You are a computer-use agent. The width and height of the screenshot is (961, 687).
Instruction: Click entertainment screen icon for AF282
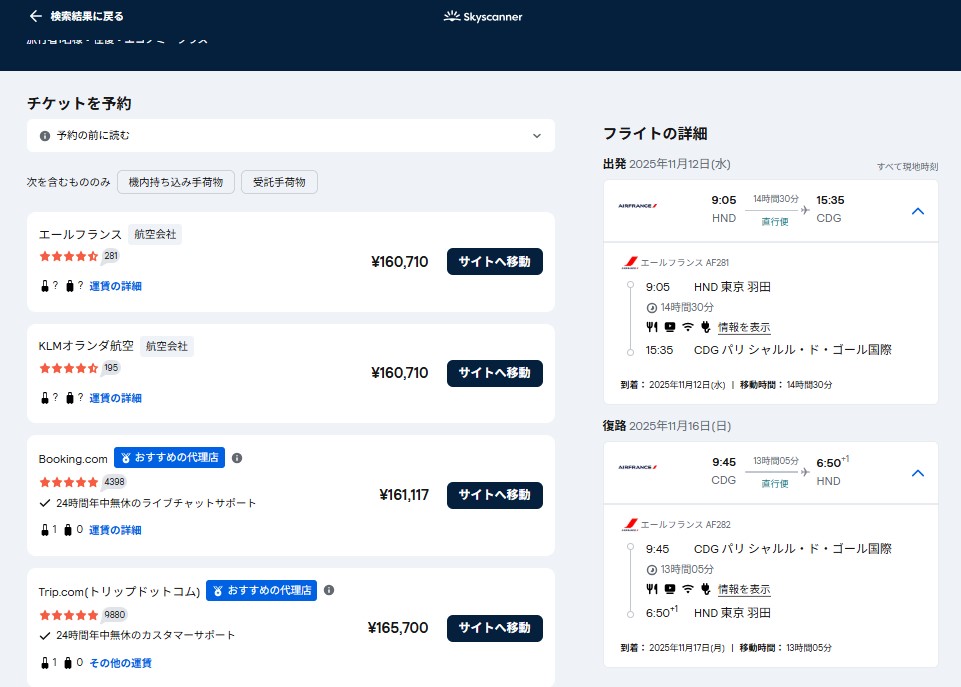coord(670,590)
